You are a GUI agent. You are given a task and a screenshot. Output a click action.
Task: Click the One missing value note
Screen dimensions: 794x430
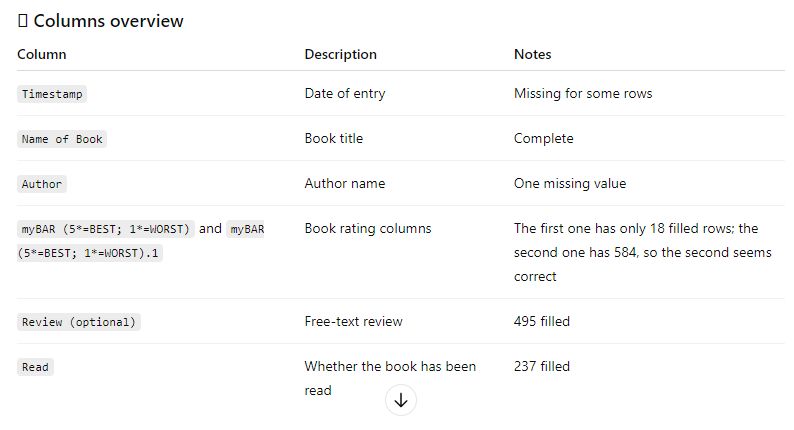tap(569, 183)
